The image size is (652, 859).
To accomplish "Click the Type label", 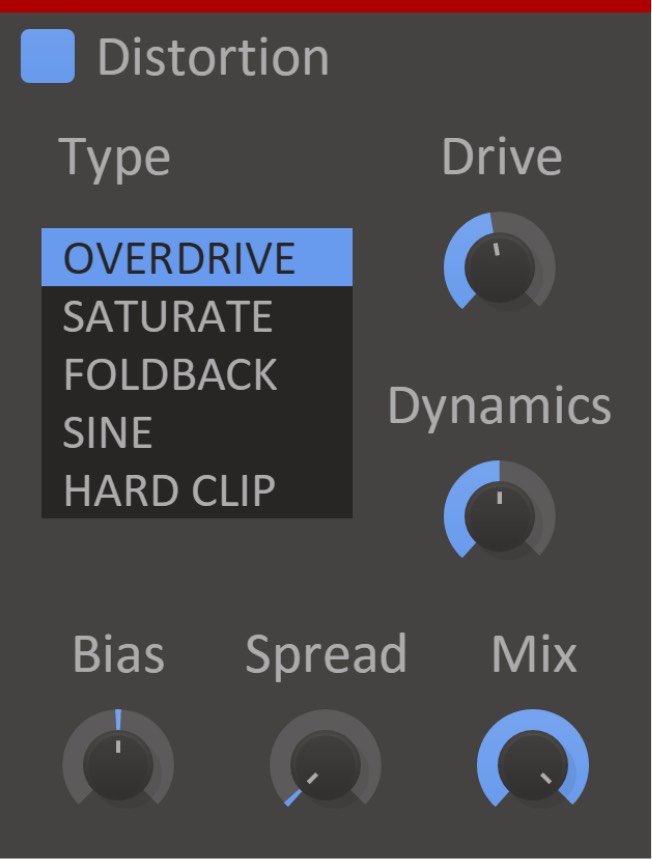I will pos(115,157).
